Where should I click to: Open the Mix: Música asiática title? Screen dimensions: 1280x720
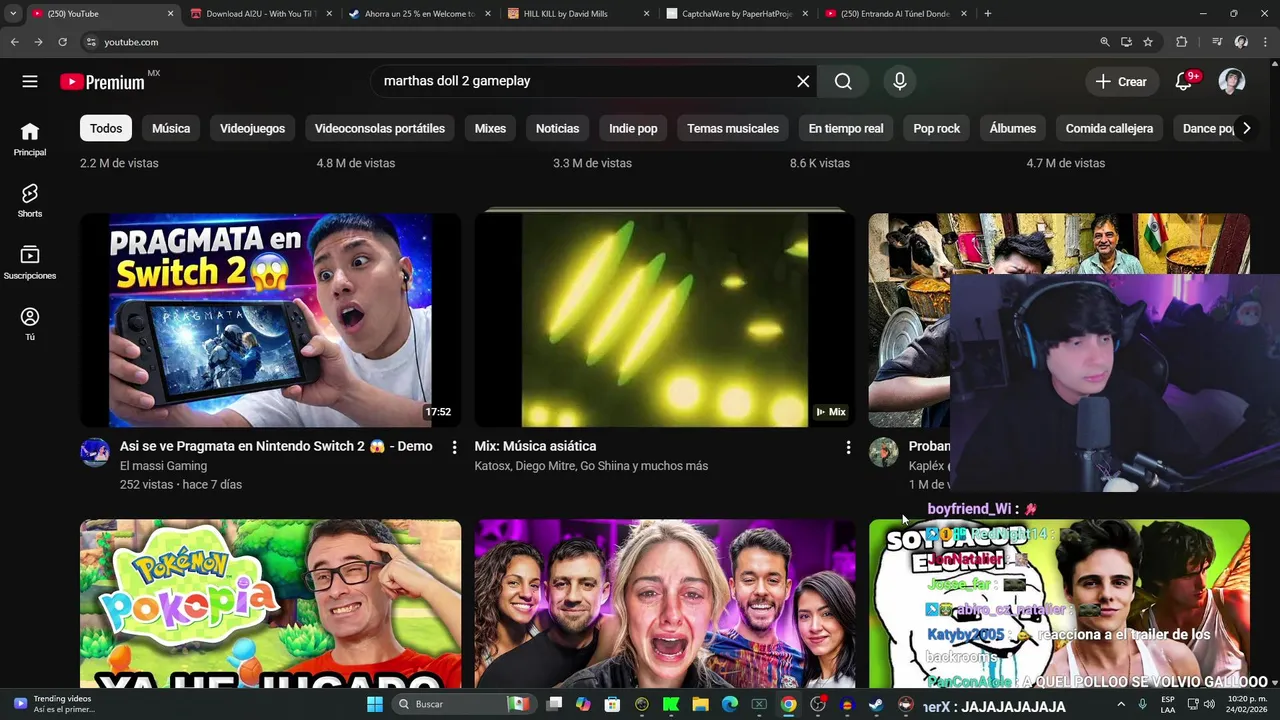click(x=535, y=446)
